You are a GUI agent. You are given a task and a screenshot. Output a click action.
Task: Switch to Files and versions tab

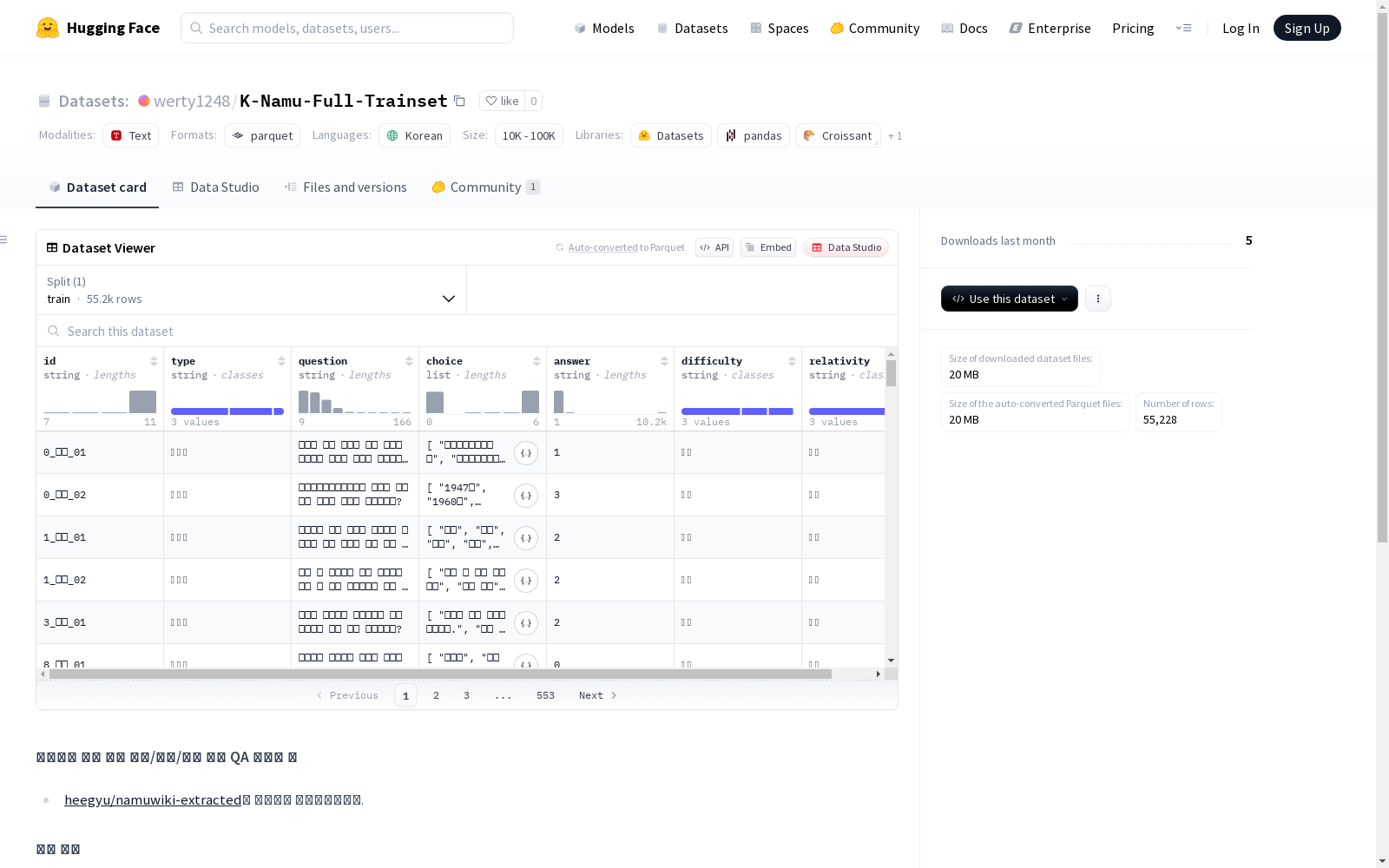tap(346, 187)
